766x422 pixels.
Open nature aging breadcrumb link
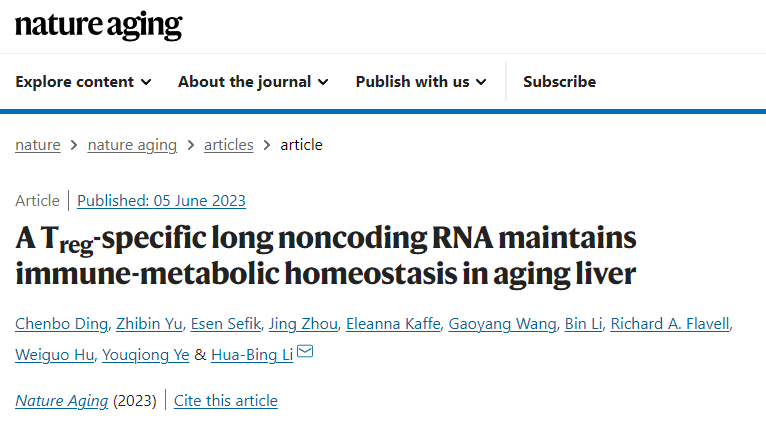pos(132,145)
